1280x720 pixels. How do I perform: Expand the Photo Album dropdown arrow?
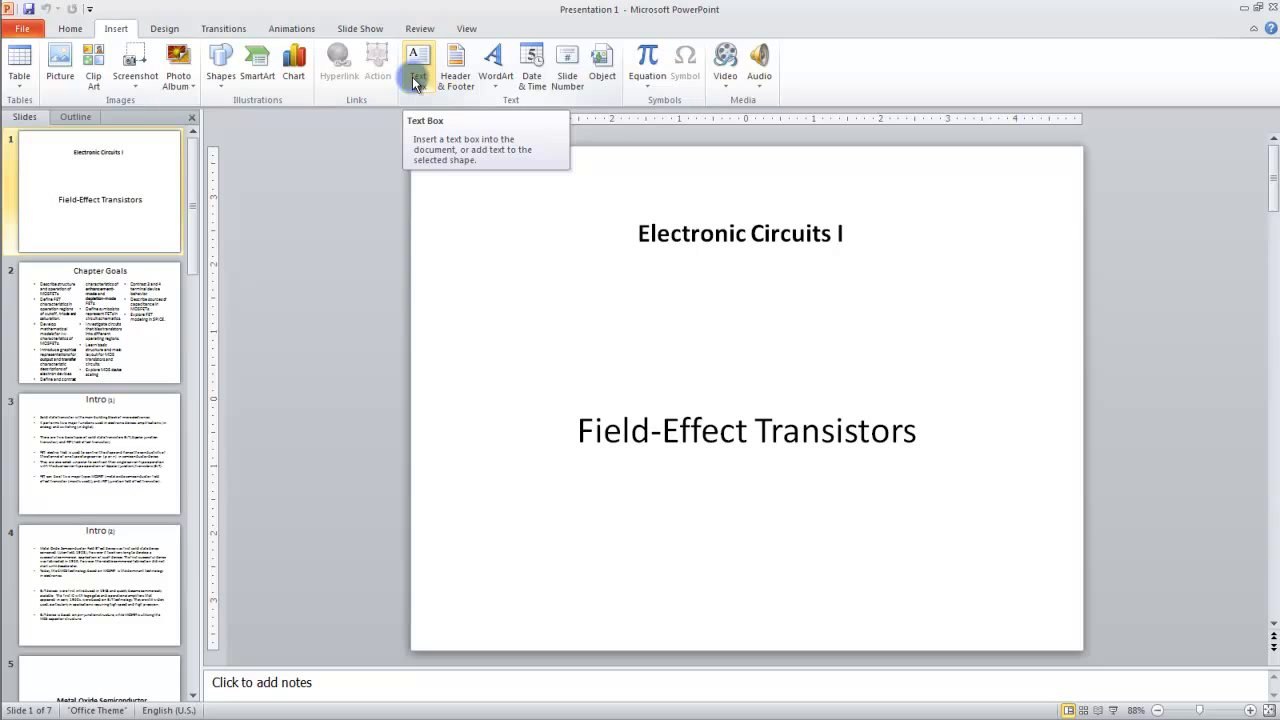[193, 87]
